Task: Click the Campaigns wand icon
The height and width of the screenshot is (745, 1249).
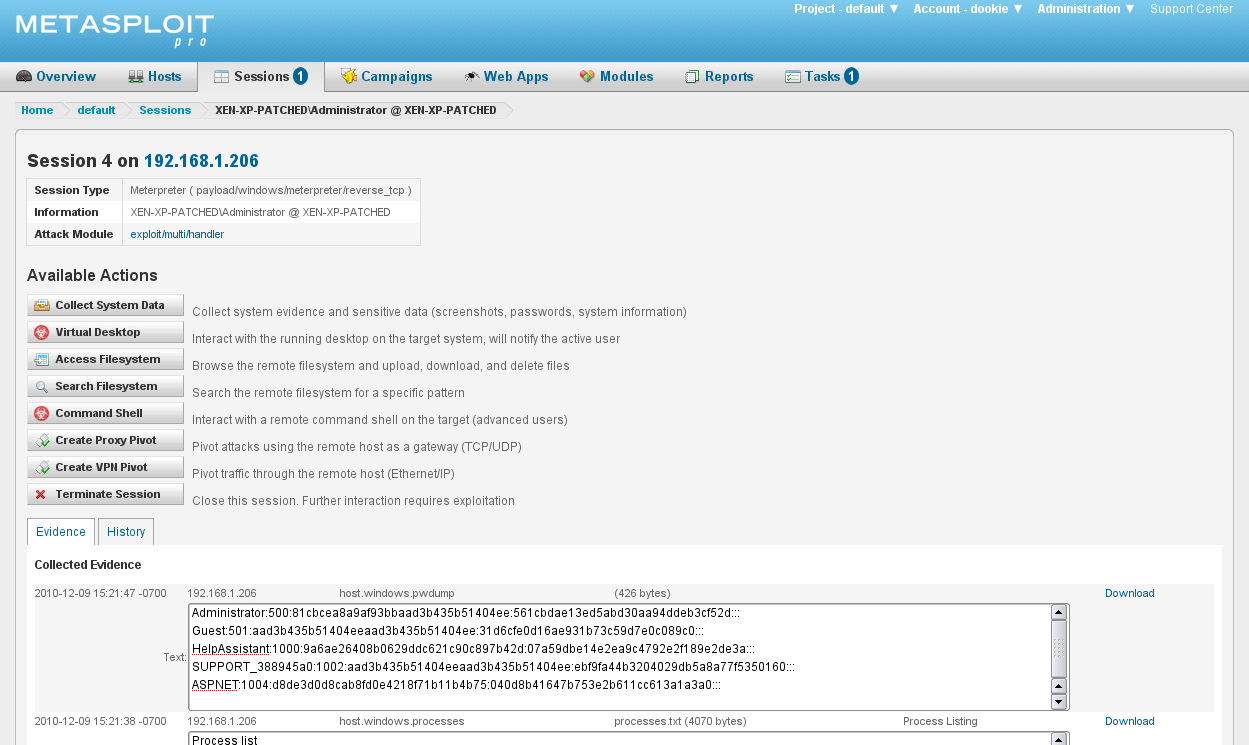Action: pos(348,76)
